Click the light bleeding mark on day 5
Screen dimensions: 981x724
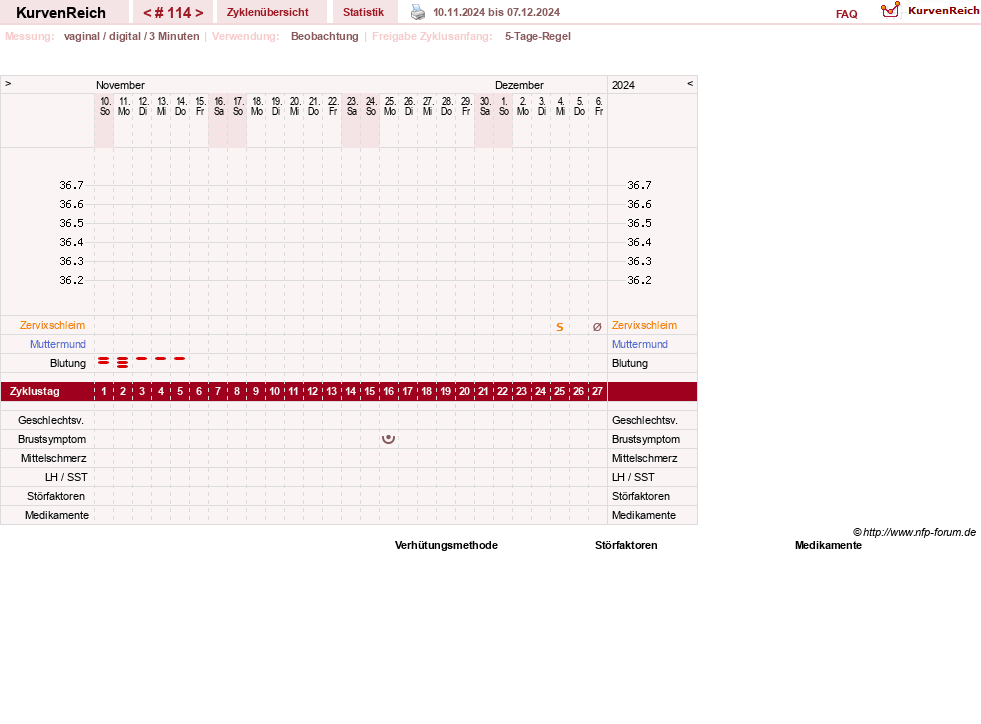[180, 359]
